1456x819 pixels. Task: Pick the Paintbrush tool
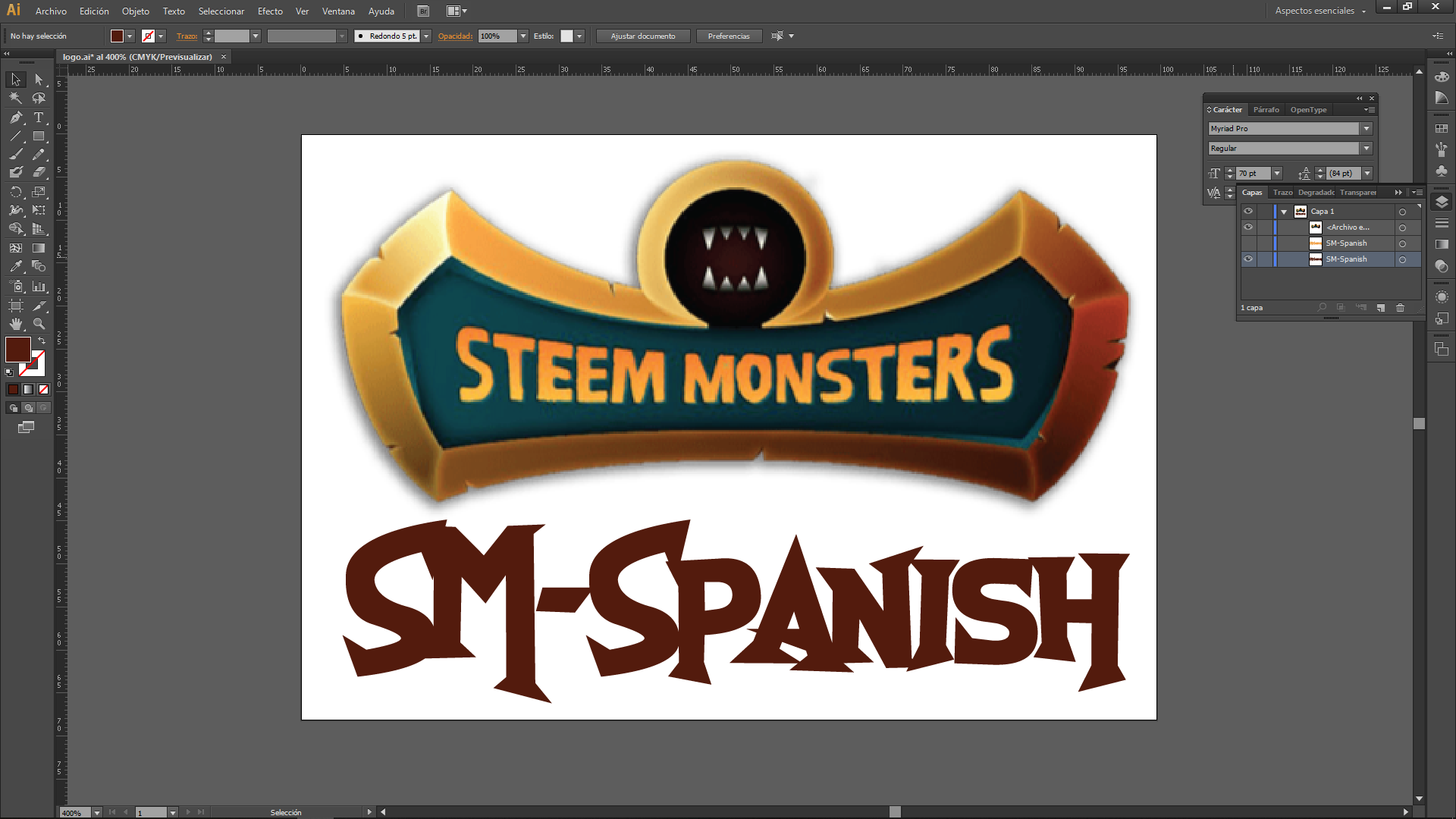16,154
